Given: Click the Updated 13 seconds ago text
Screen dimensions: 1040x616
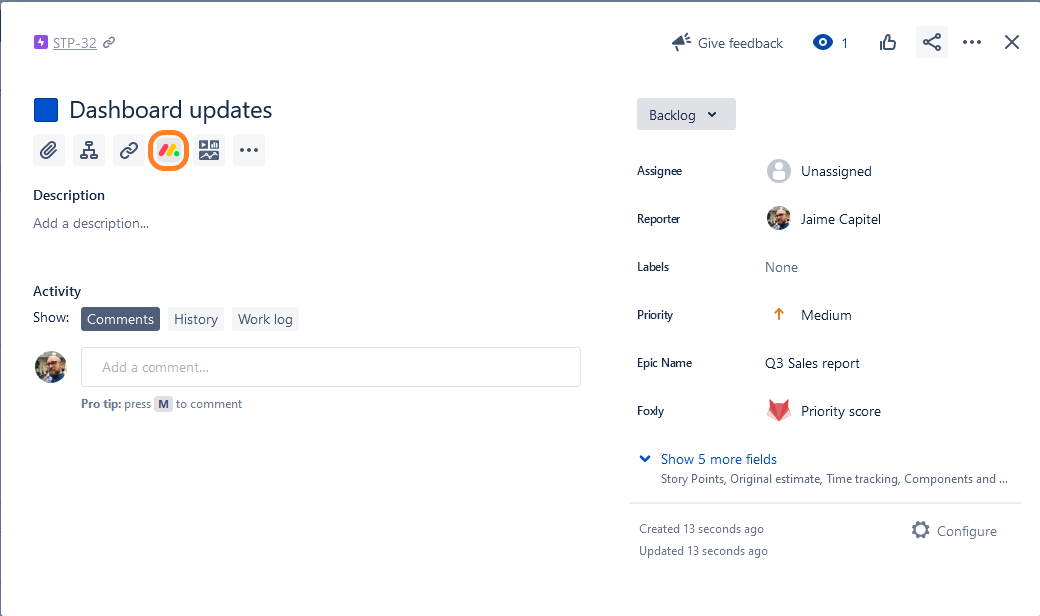Looking at the screenshot, I should 703,551.
